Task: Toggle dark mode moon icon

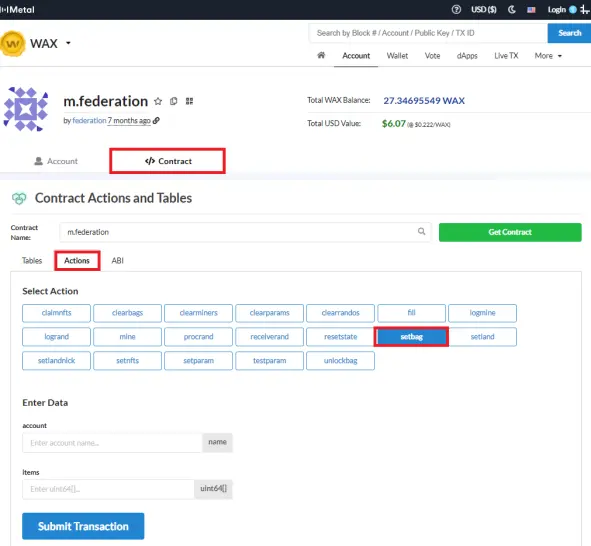Action: [x=511, y=9]
